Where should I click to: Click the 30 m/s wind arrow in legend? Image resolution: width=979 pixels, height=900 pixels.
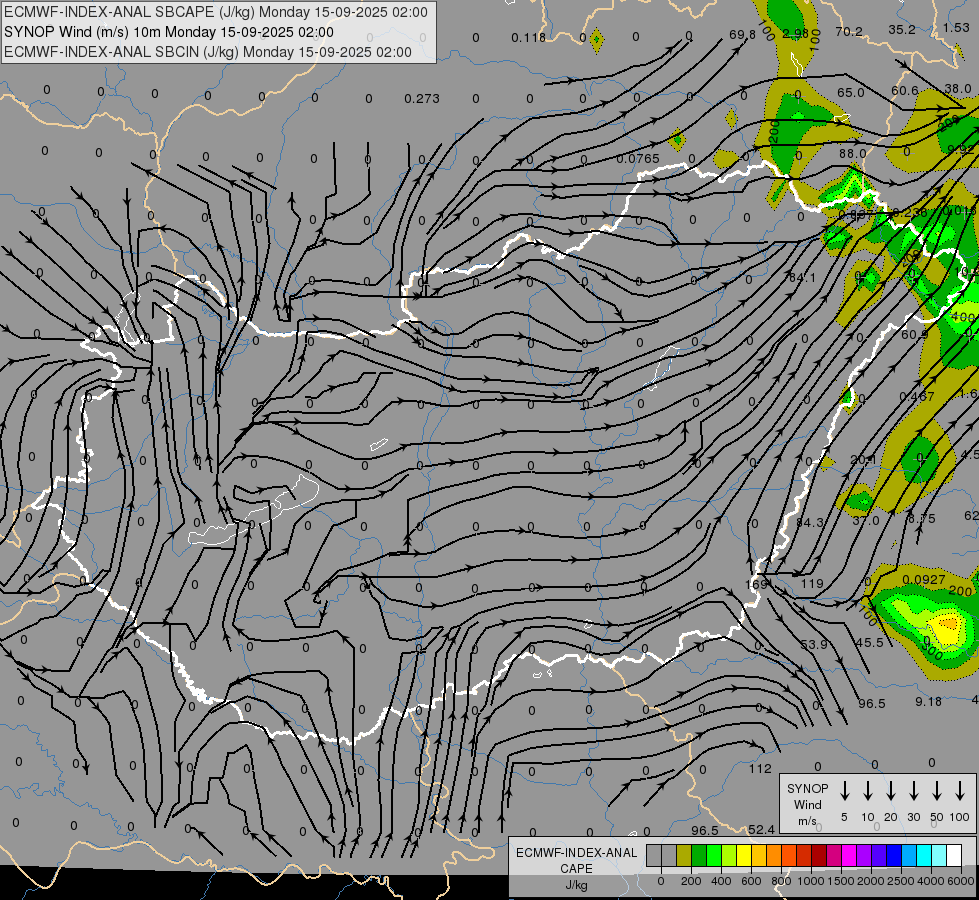tap(913, 791)
